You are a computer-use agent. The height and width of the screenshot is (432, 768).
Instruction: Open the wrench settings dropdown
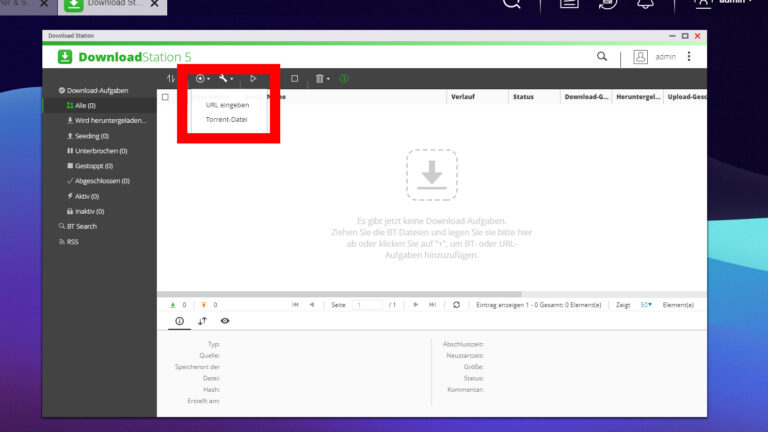[225, 78]
